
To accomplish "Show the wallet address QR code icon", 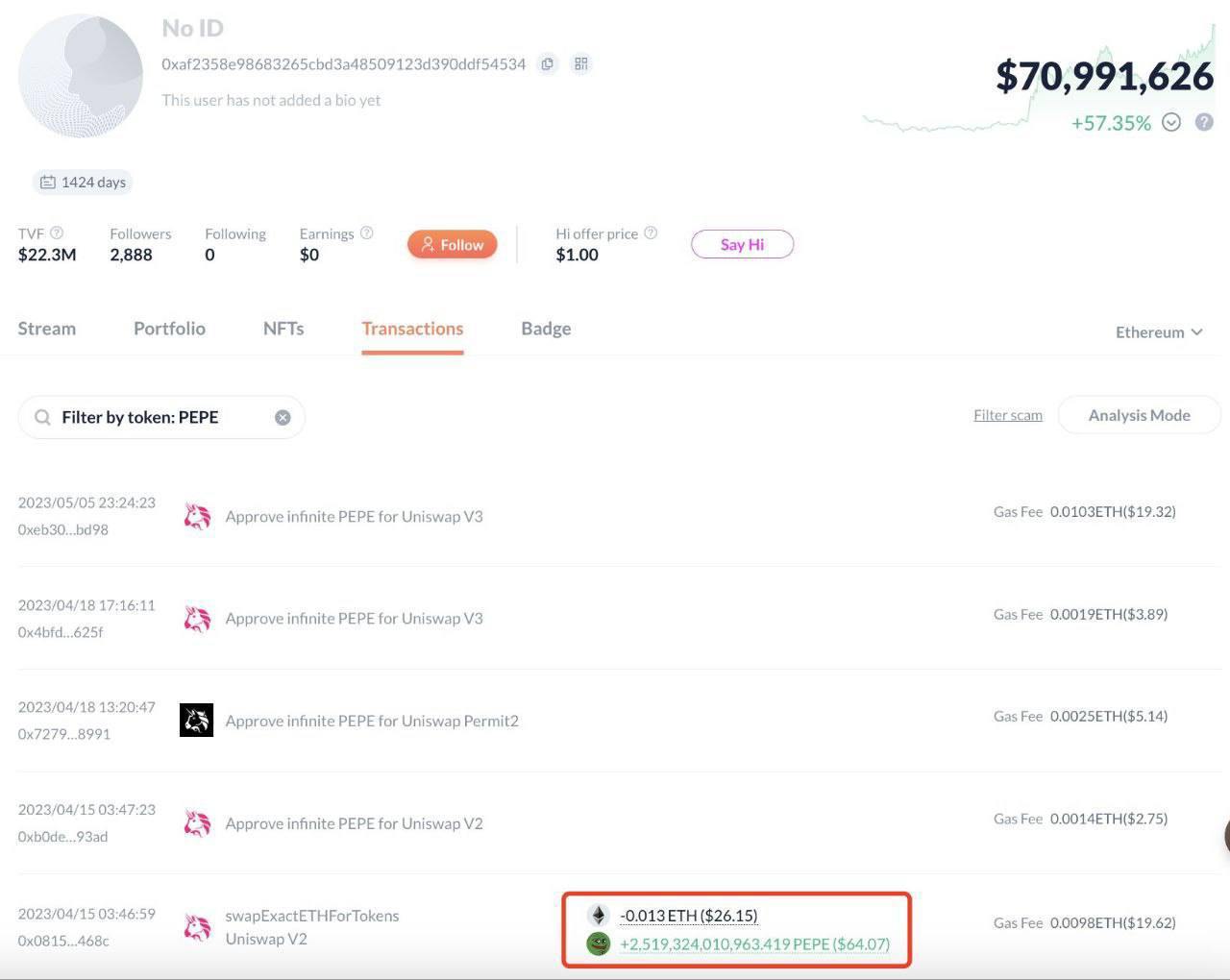I will (580, 64).
